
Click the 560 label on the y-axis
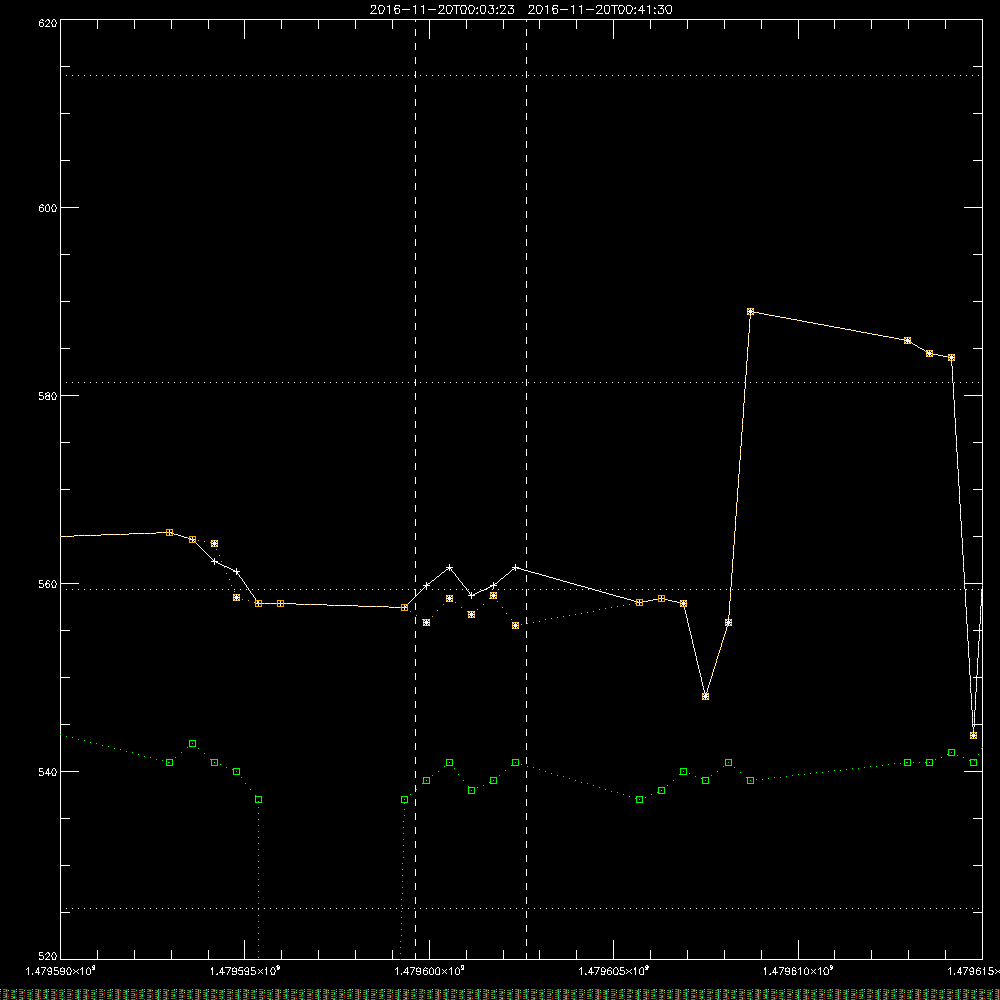coord(48,584)
